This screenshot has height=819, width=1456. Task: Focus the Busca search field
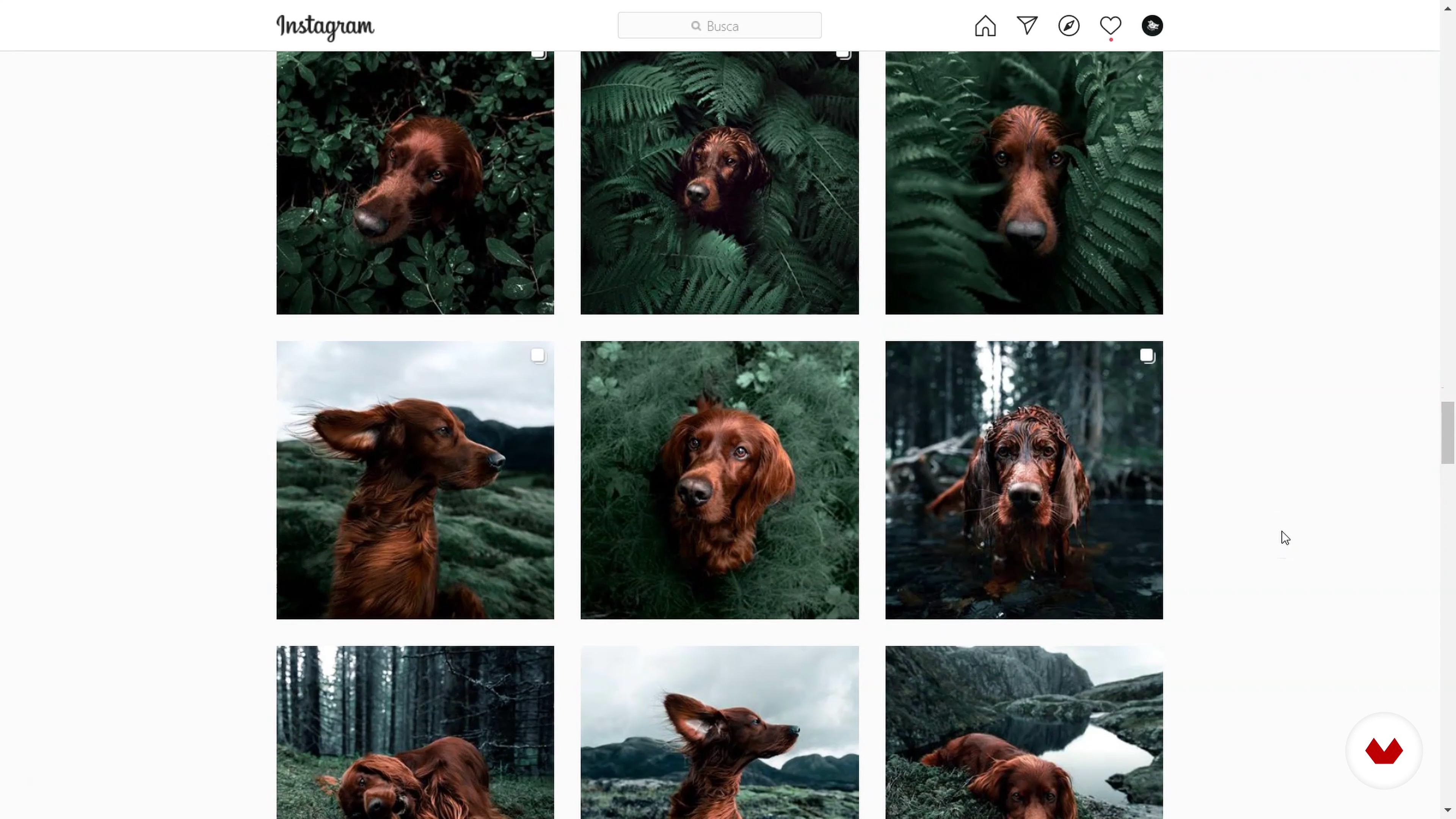[720, 25]
